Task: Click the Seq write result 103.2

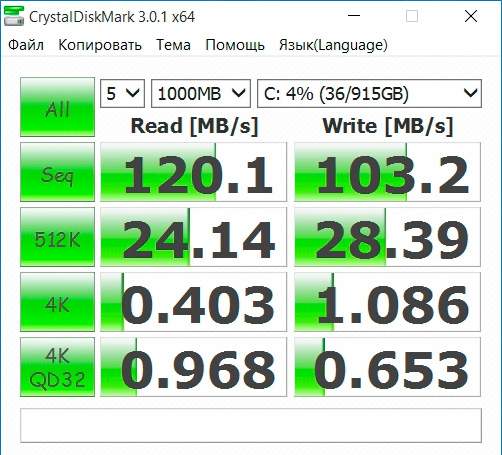Action: tap(387, 172)
